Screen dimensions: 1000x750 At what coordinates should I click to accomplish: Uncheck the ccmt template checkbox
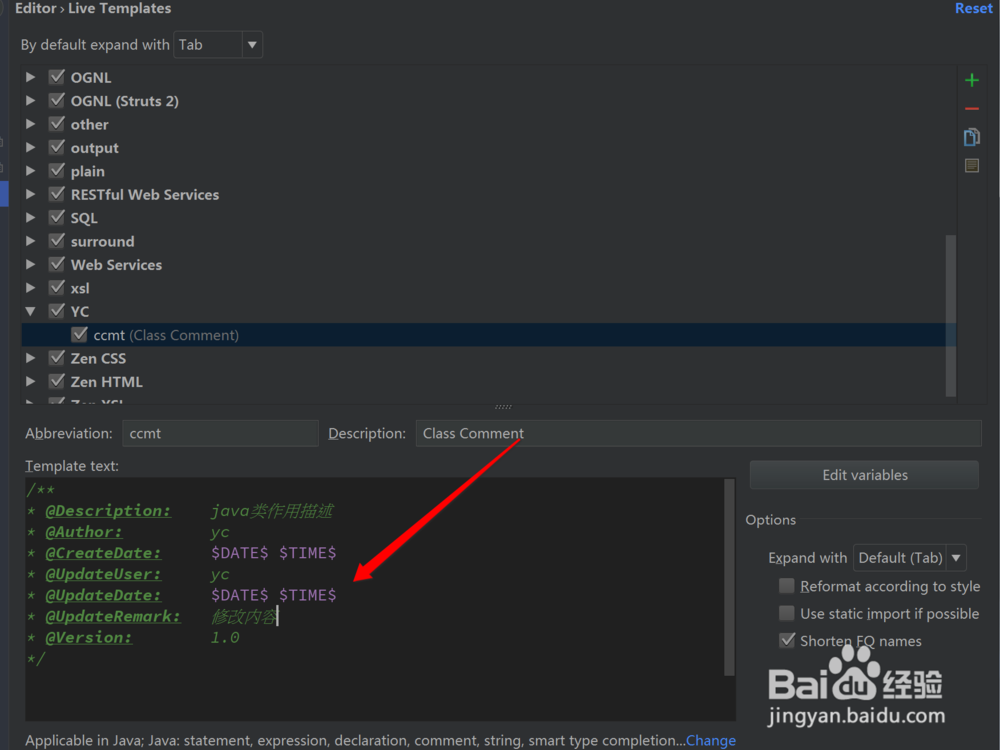(79, 334)
